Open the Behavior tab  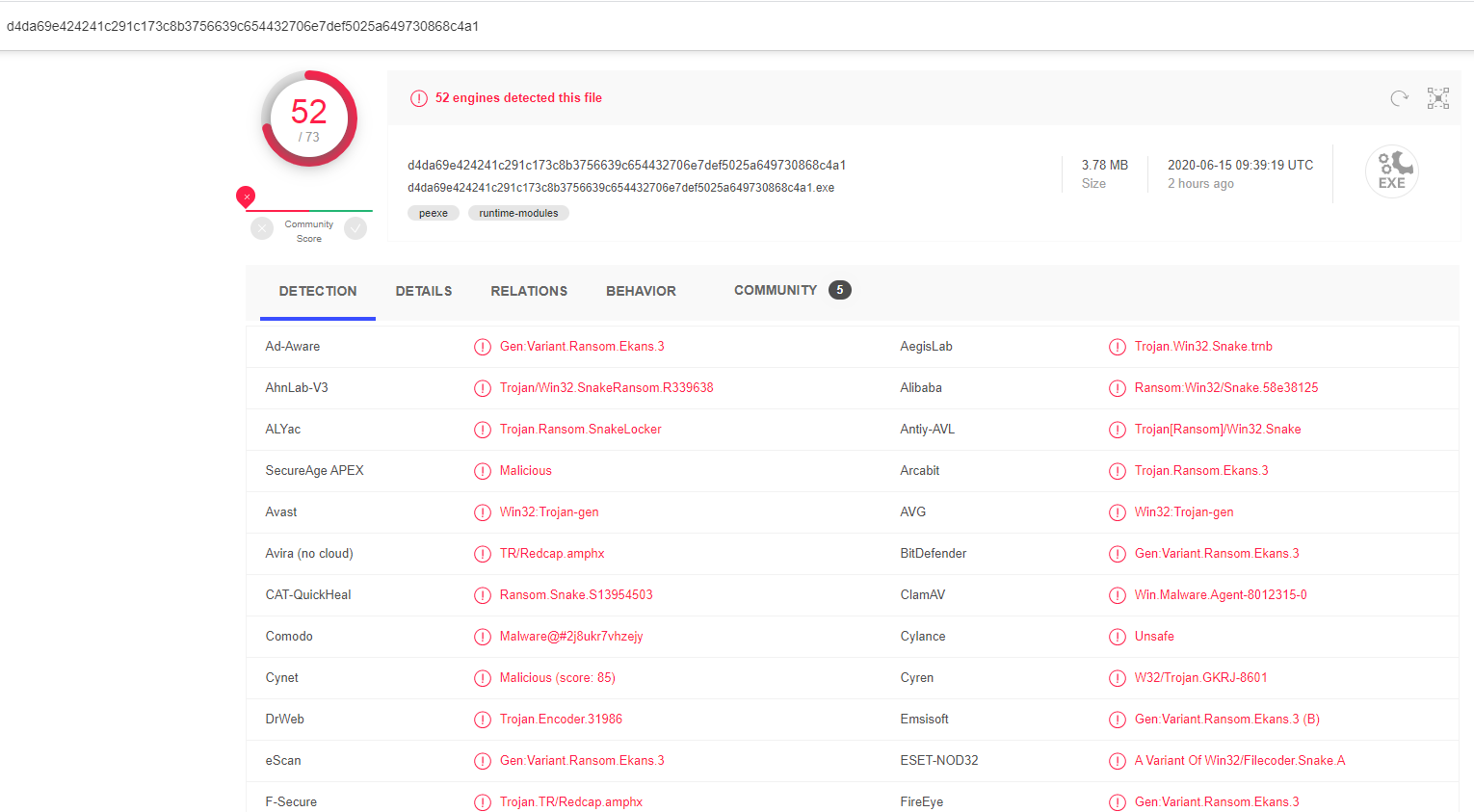[x=641, y=291]
